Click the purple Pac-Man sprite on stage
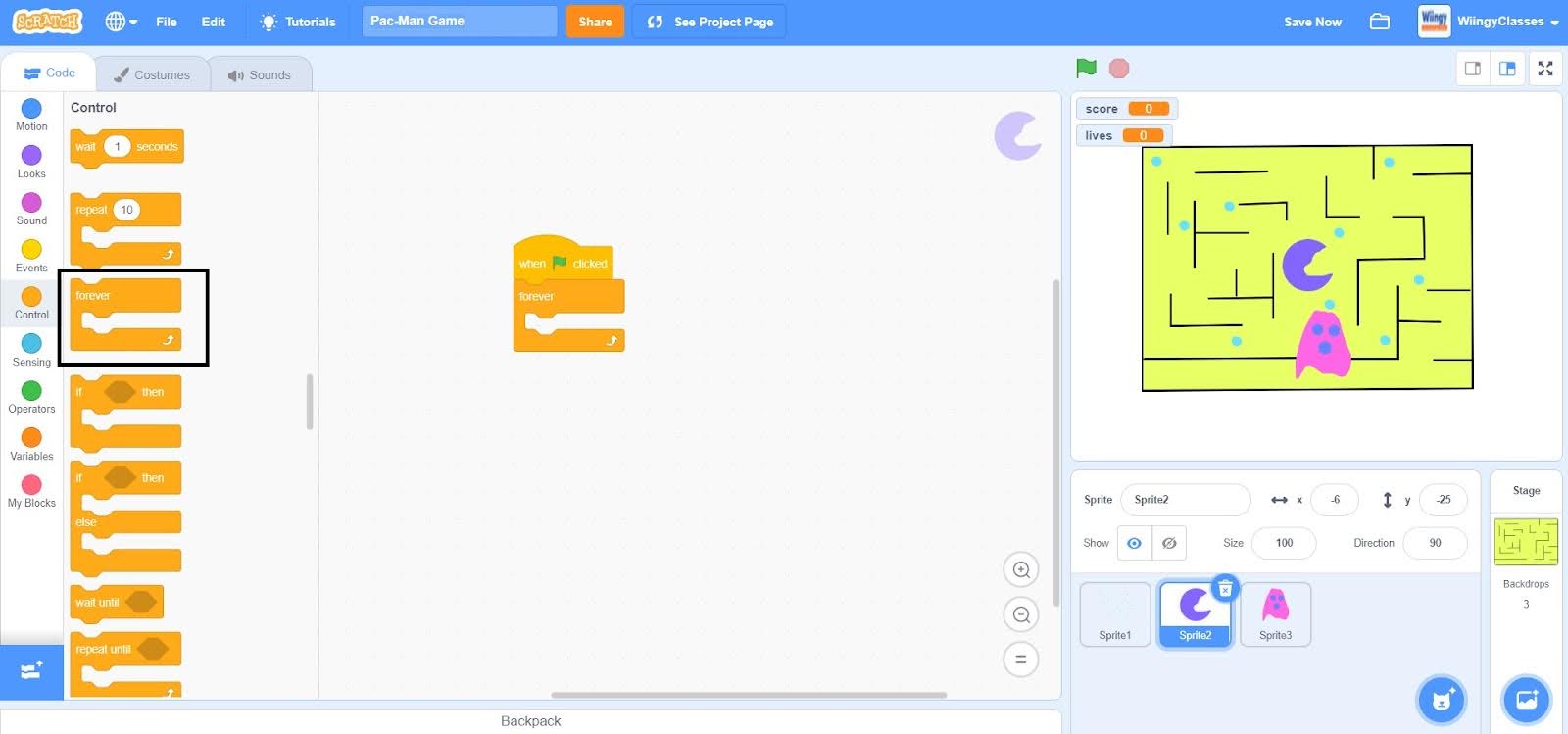The image size is (1568, 734). pyautogui.click(x=1306, y=265)
